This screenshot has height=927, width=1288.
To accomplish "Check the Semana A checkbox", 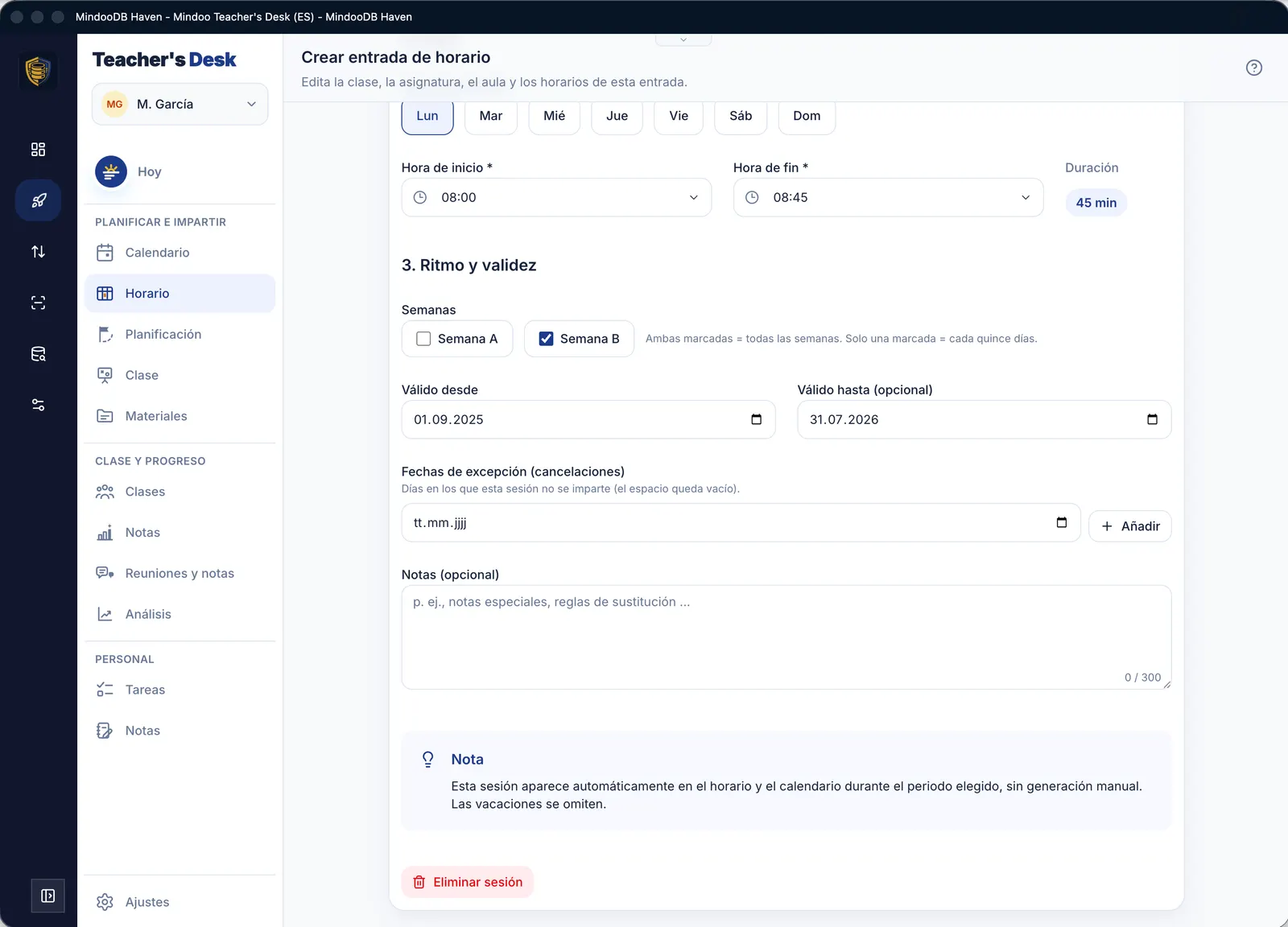I will tap(423, 339).
